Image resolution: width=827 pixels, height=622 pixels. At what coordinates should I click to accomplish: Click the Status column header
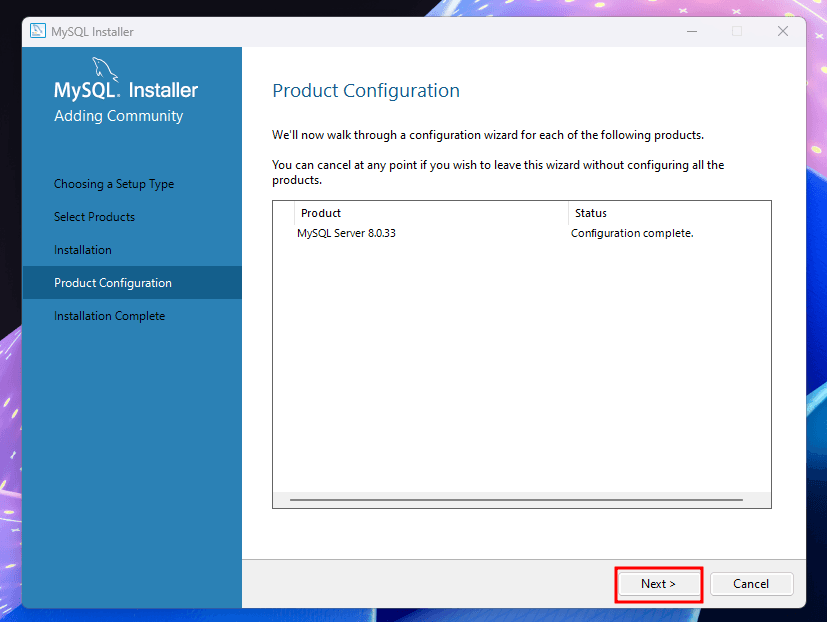(669, 213)
